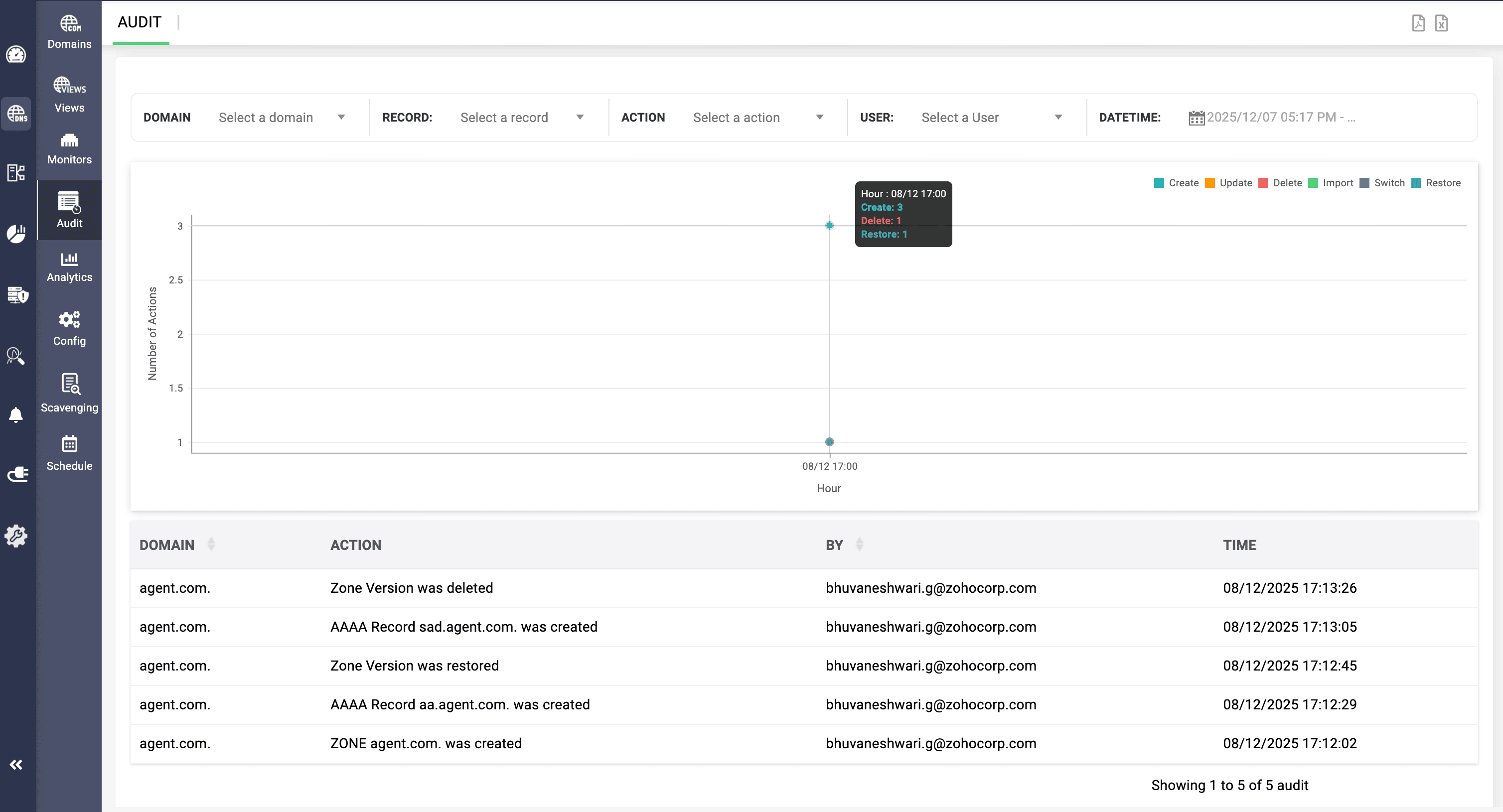Toggle Delete series in chart legend
The width and height of the screenshot is (1503, 812).
1287,183
